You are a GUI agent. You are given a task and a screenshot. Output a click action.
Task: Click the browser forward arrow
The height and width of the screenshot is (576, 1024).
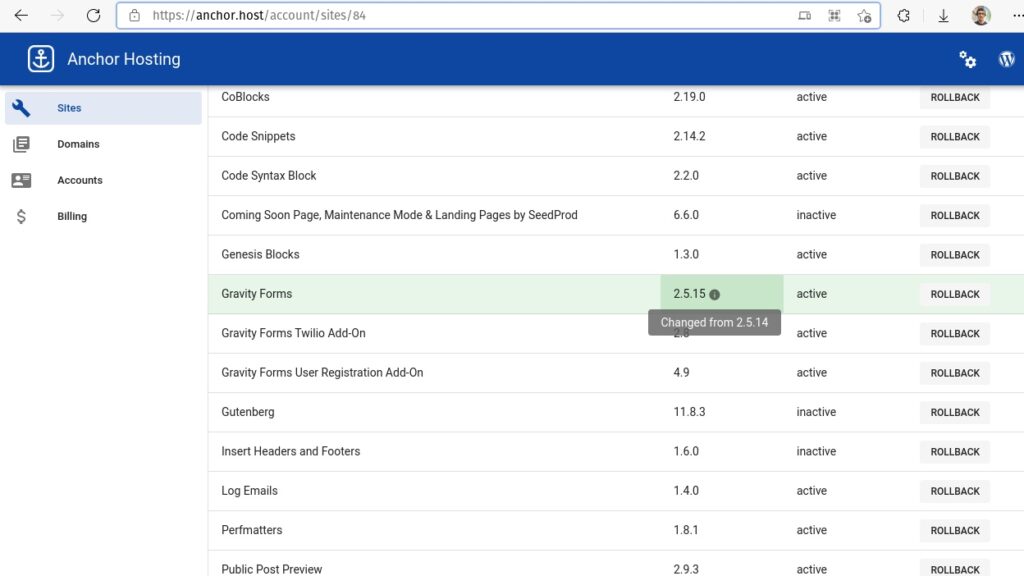57,15
